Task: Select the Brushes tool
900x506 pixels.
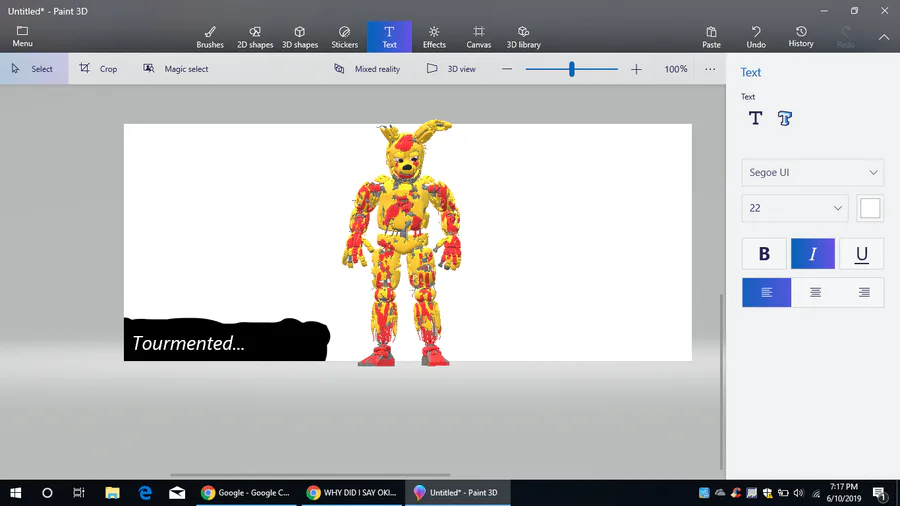Action: [x=210, y=37]
